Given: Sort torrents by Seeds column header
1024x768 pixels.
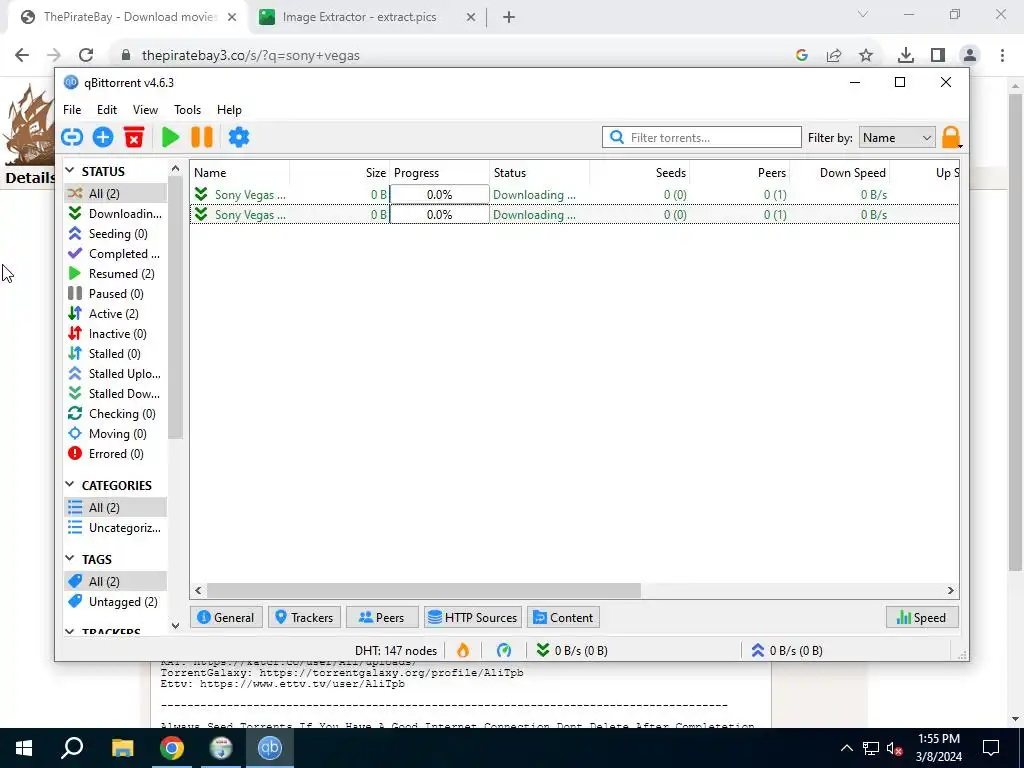Looking at the screenshot, I should (640, 173).
